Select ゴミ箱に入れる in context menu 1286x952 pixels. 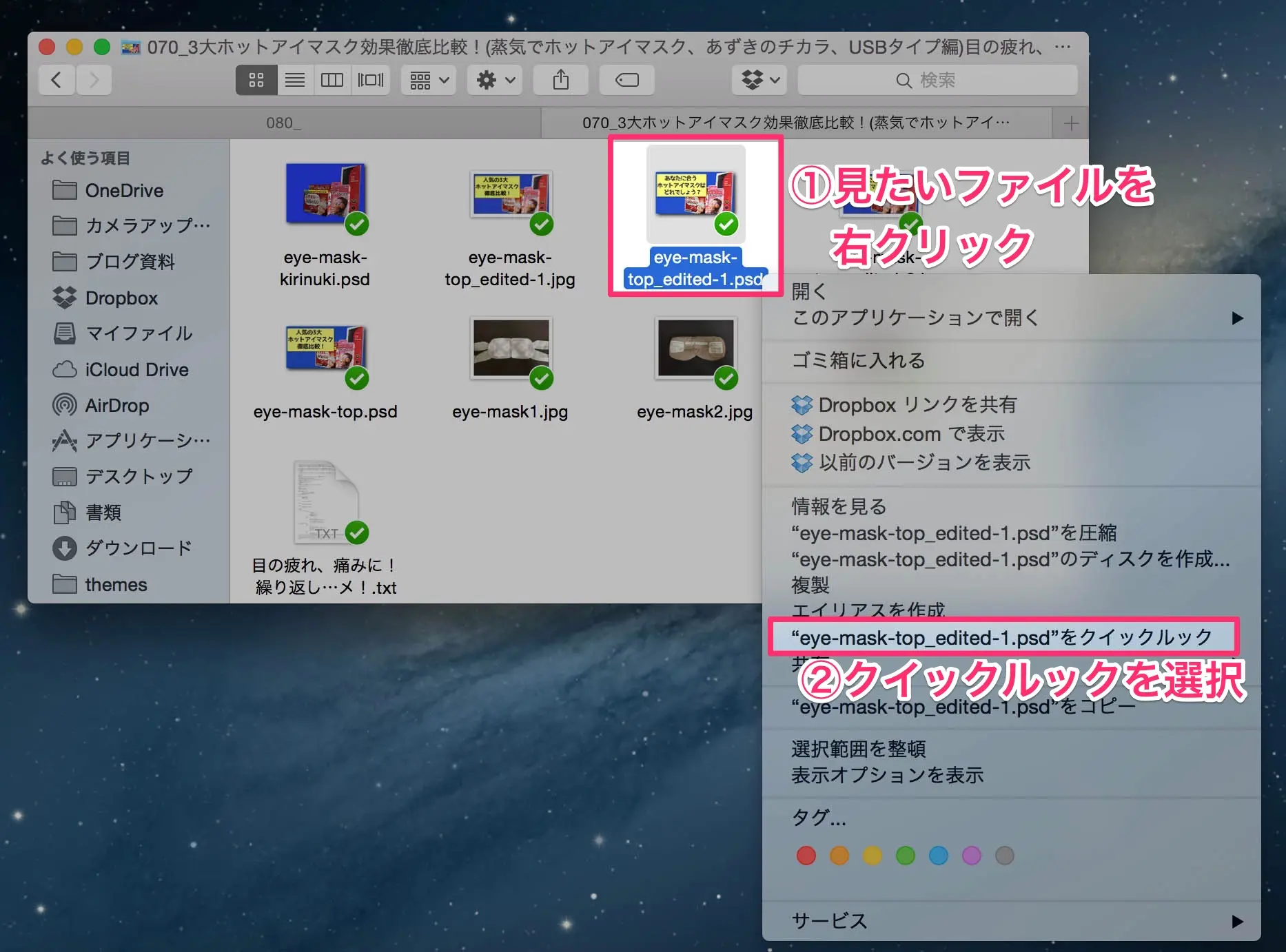tap(858, 360)
